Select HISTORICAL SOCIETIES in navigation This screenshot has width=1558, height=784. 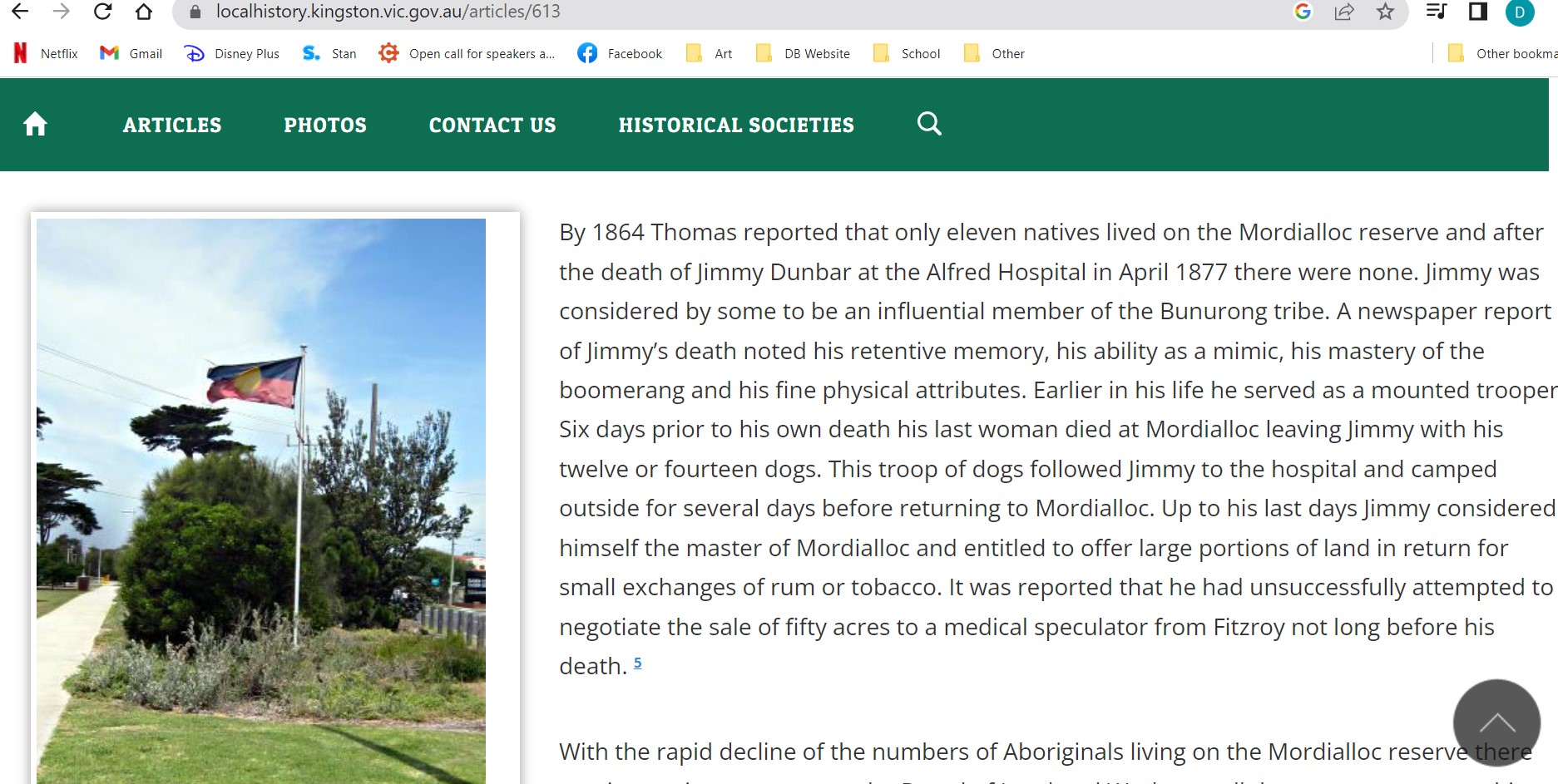[x=735, y=125]
